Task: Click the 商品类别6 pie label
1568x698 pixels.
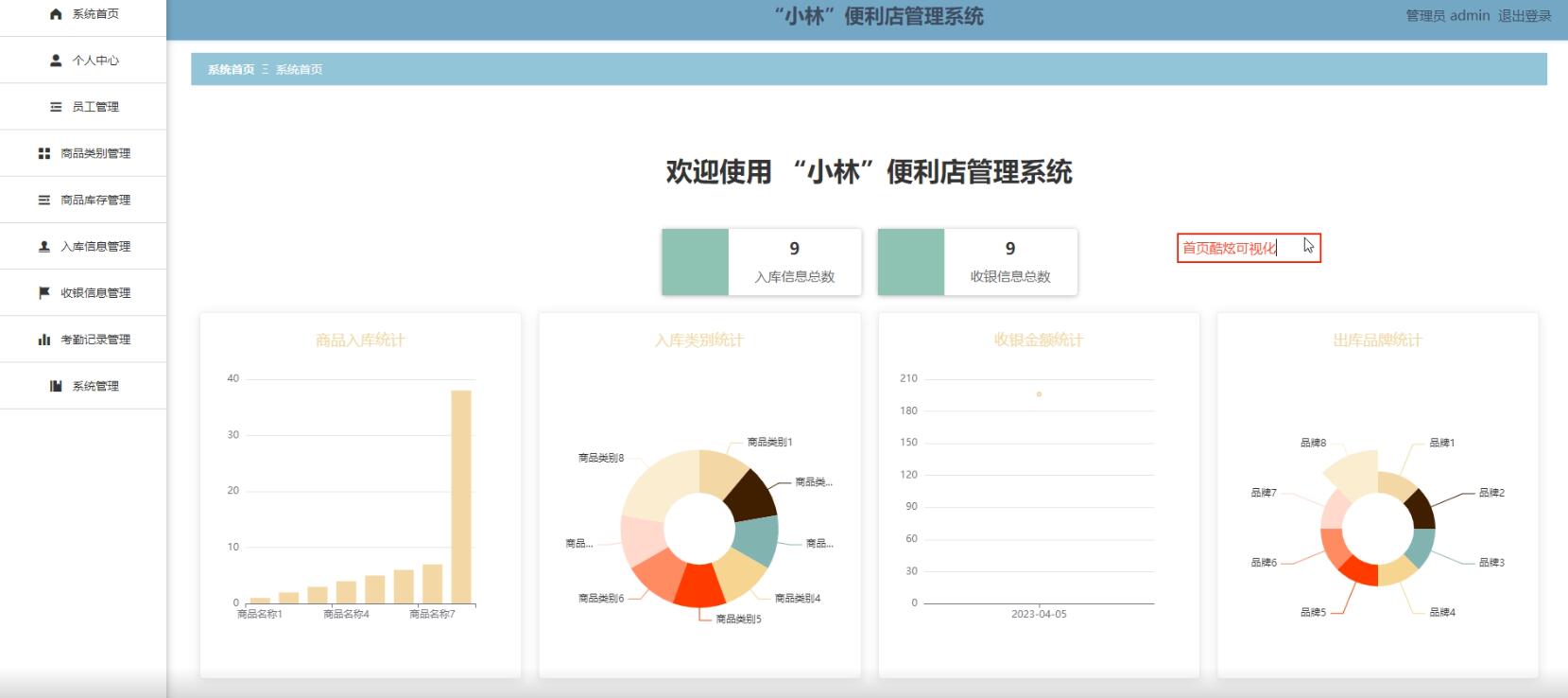Action: point(601,599)
